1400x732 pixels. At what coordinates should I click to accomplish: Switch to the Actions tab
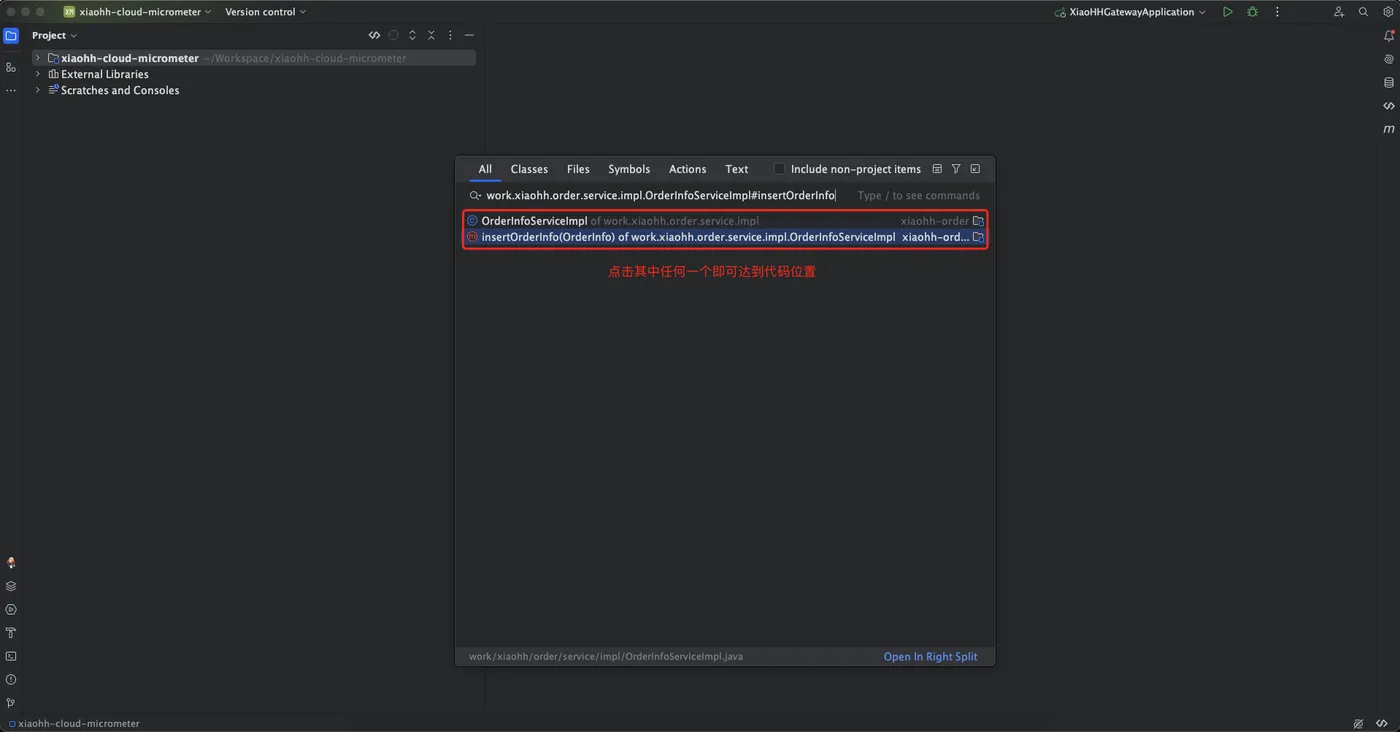coord(687,169)
